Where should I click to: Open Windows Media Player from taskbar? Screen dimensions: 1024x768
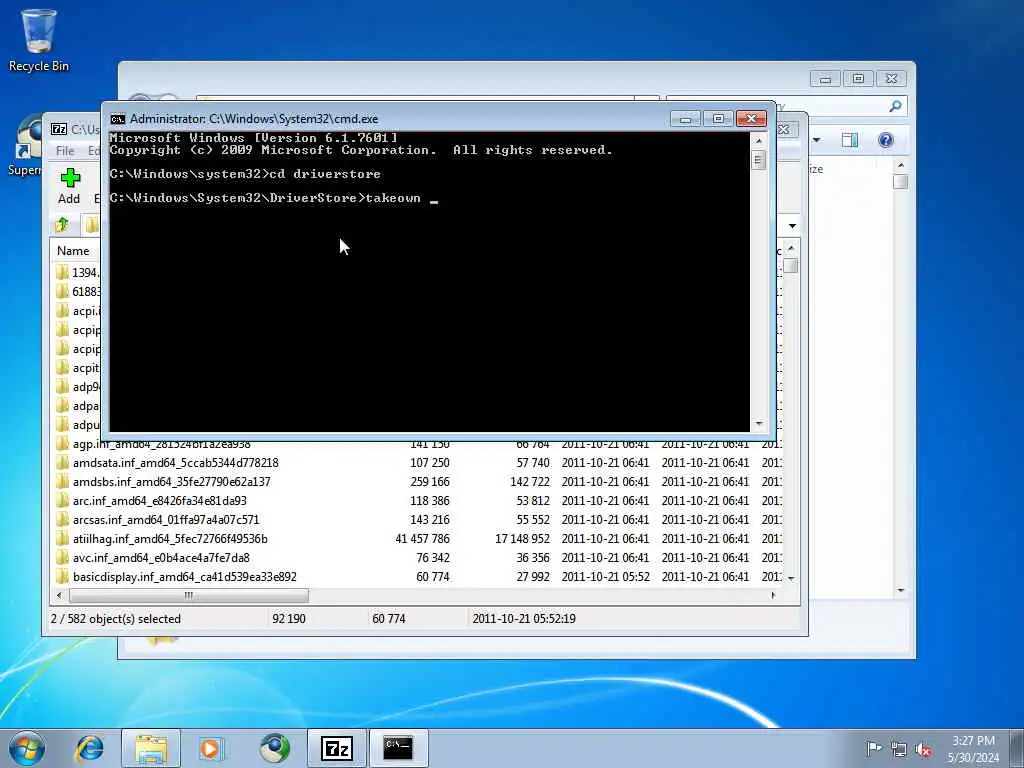211,748
